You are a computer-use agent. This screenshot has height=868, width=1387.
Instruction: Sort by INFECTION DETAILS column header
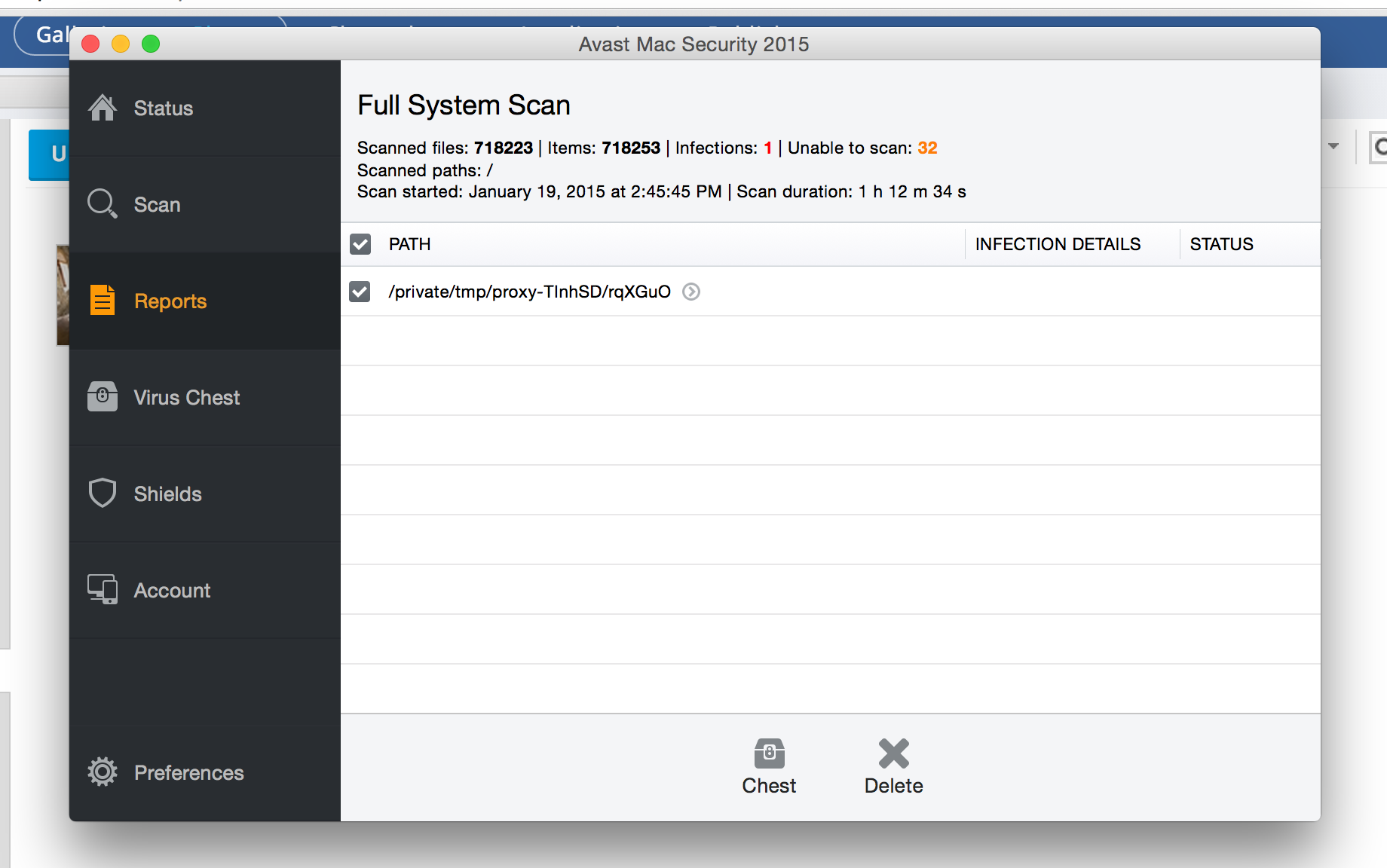tap(1058, 244)
